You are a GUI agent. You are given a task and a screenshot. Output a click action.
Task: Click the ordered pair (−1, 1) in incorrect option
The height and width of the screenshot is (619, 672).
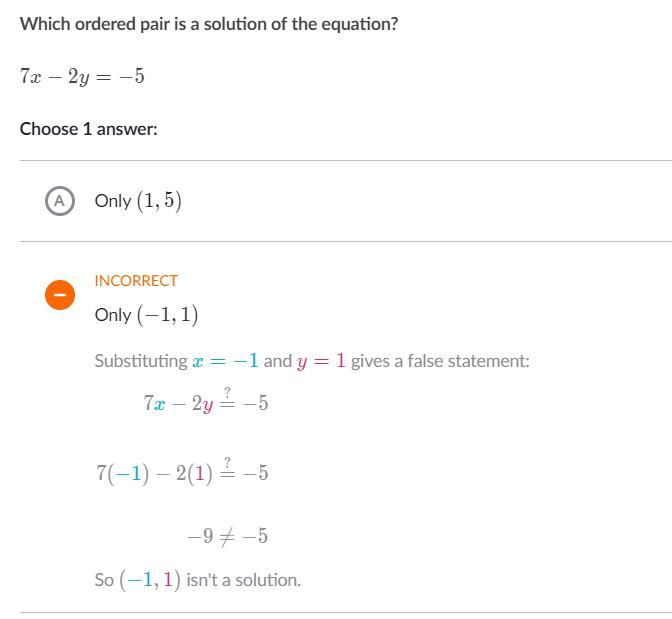point(167,315)
